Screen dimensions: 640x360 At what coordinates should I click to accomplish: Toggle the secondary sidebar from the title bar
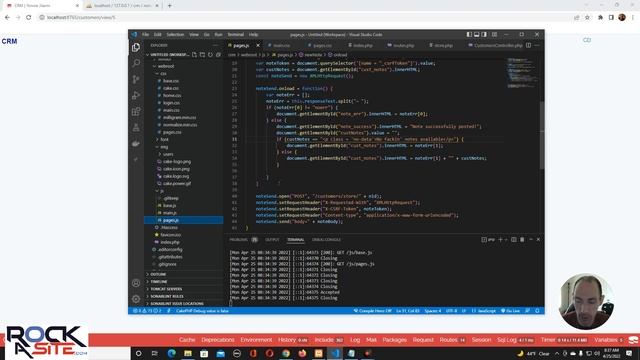[x=484, y=35]
